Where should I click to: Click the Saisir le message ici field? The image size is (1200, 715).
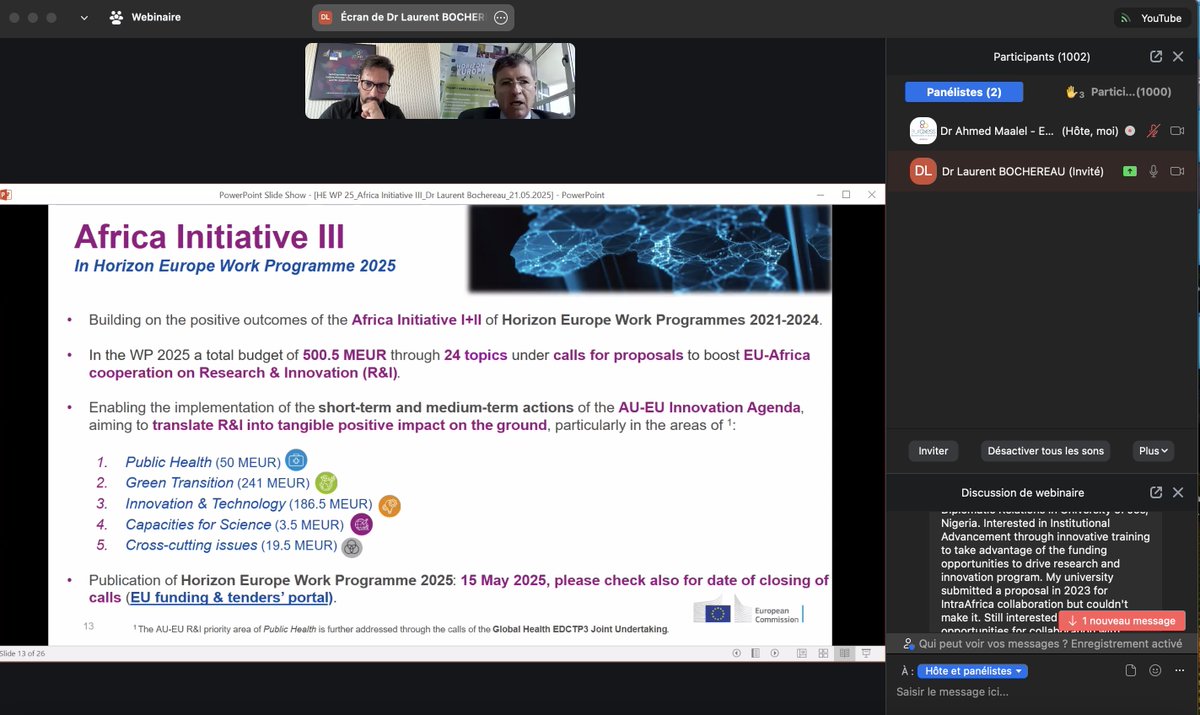[1040, 692]
